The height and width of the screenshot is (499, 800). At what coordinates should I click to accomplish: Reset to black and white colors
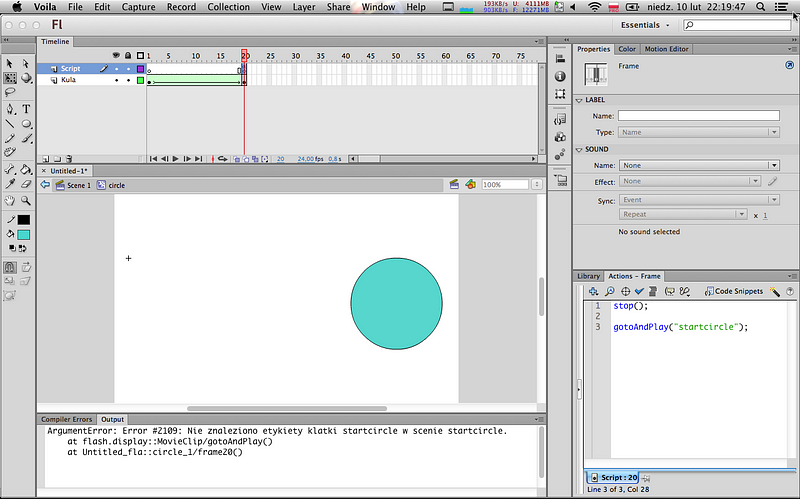12,248
